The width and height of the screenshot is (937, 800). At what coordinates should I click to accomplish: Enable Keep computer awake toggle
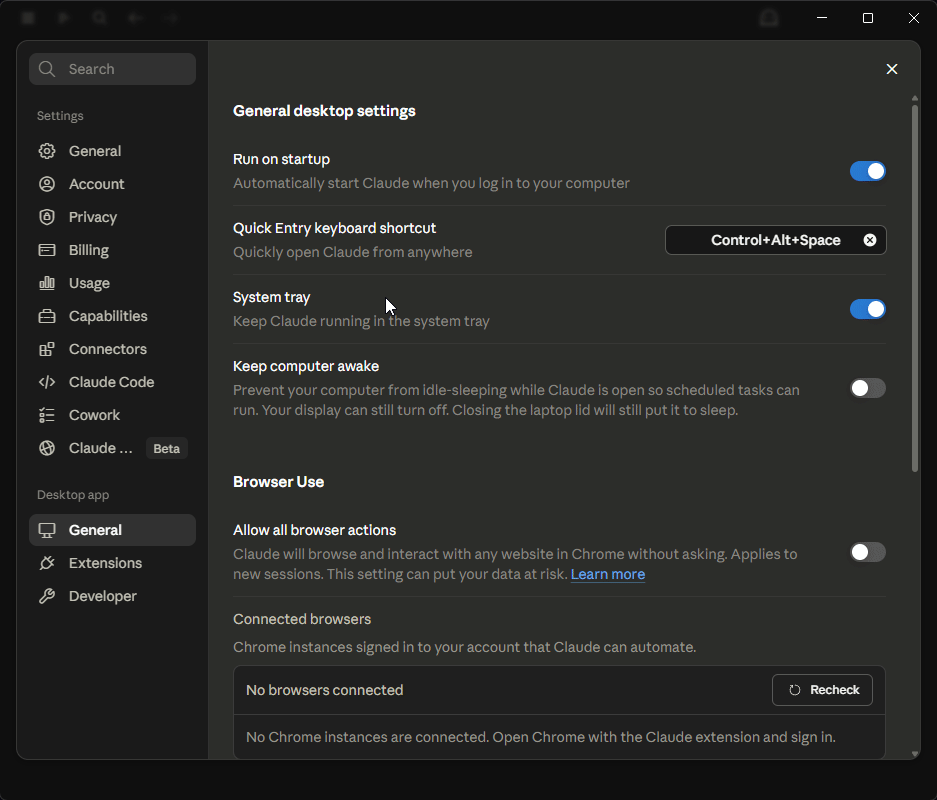pyautogui.click(x=868, y=388)
